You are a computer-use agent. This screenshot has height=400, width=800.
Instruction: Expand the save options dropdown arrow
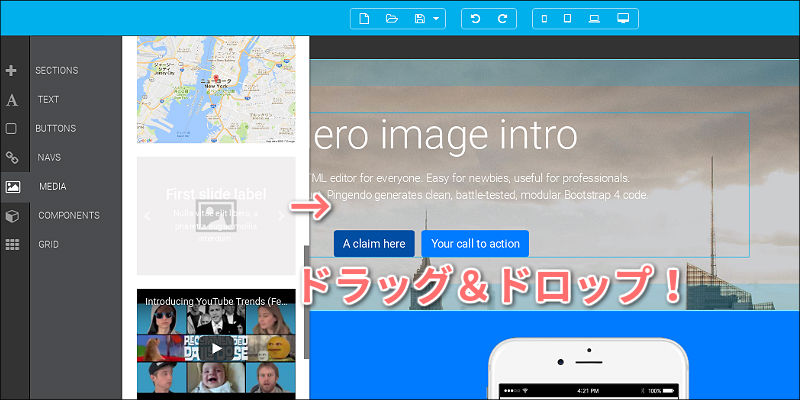(436, 19)
